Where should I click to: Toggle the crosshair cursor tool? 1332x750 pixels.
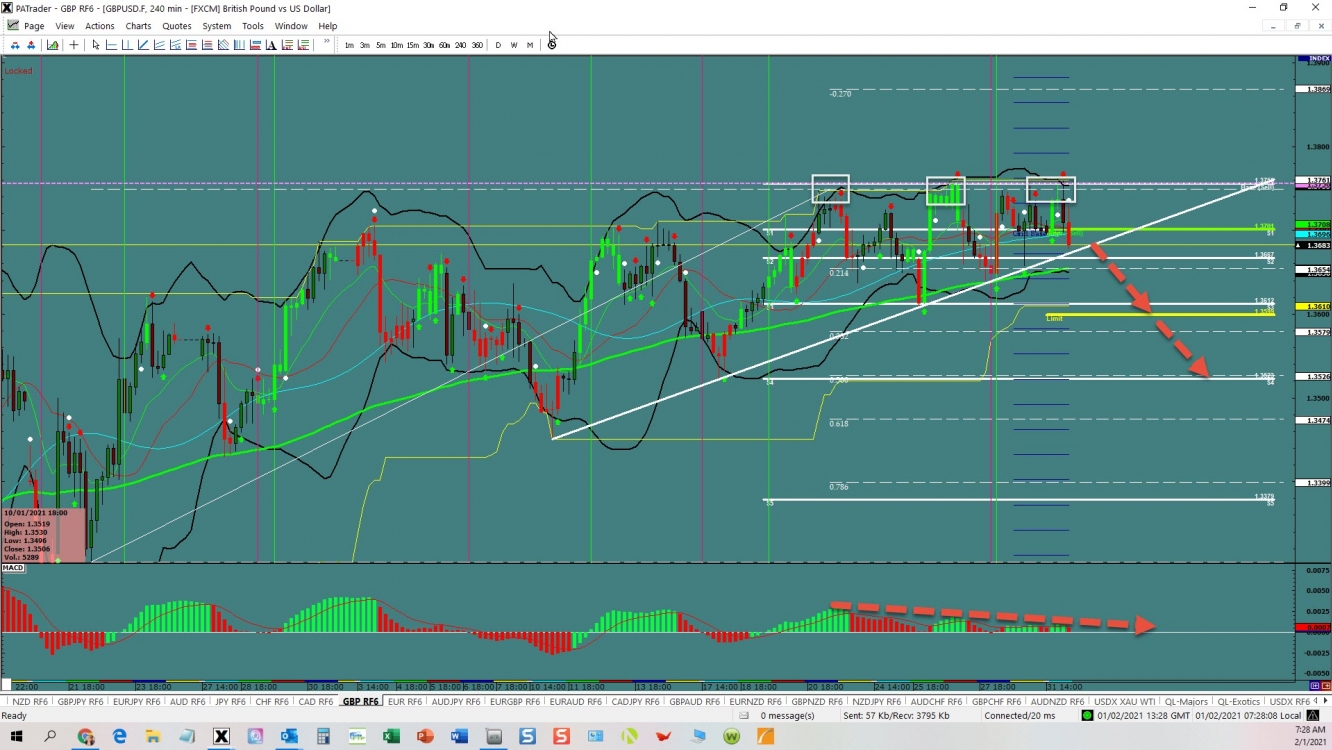[74, 45]
